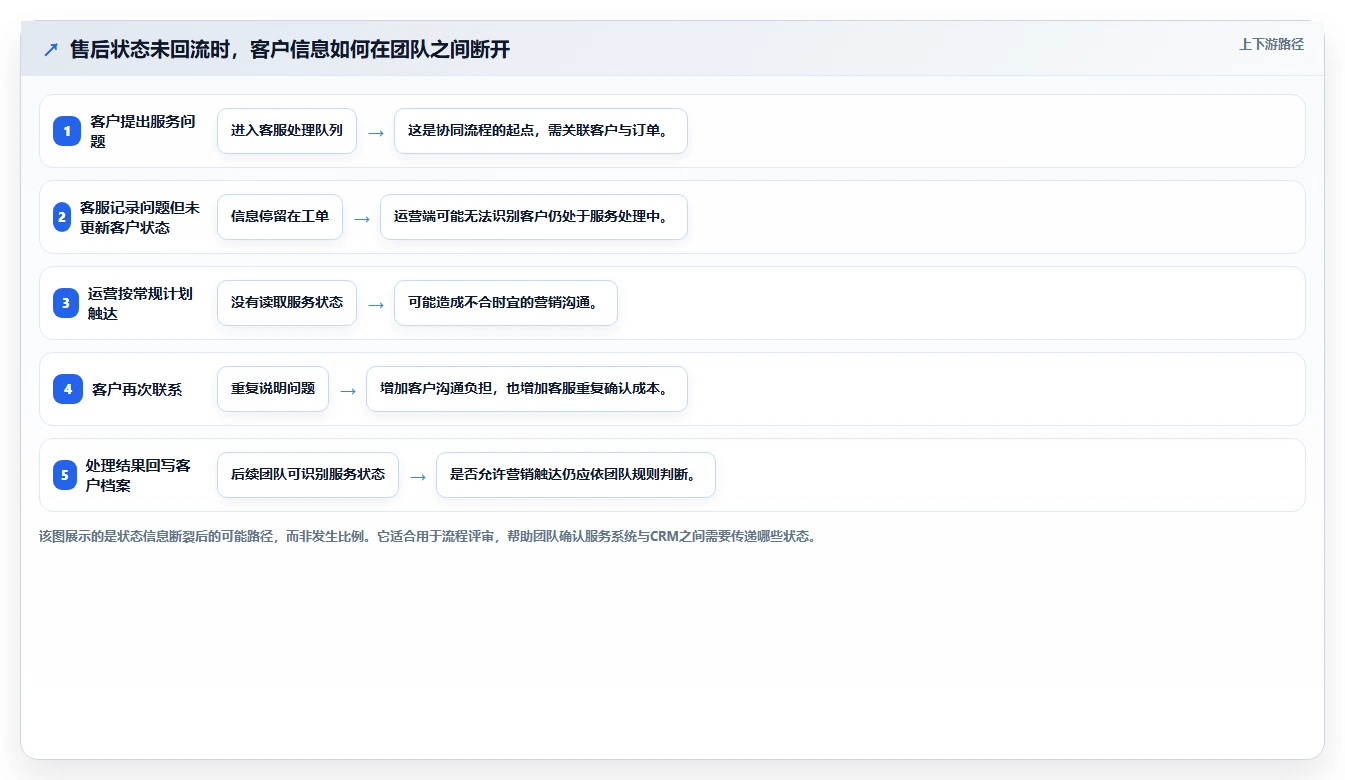The image size is (1345, 780).
Task: Click the 重复说明问题 box
Action: 273,389
